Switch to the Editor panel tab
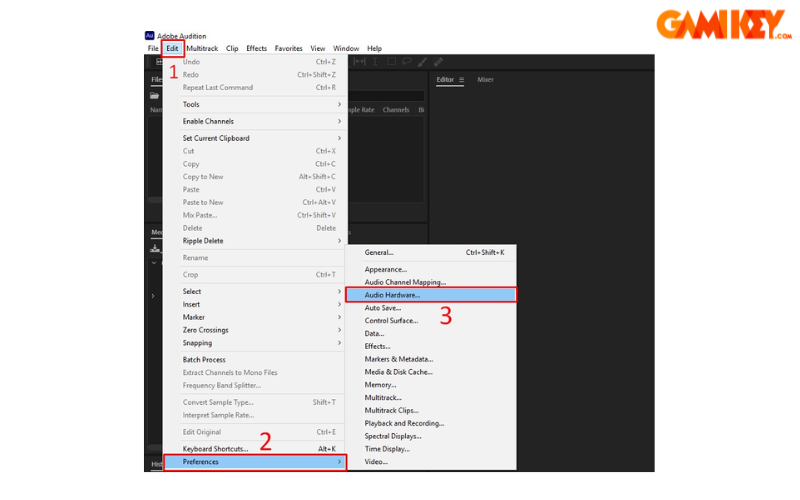This screenshot has width=800, height=500. coord(445,79)
